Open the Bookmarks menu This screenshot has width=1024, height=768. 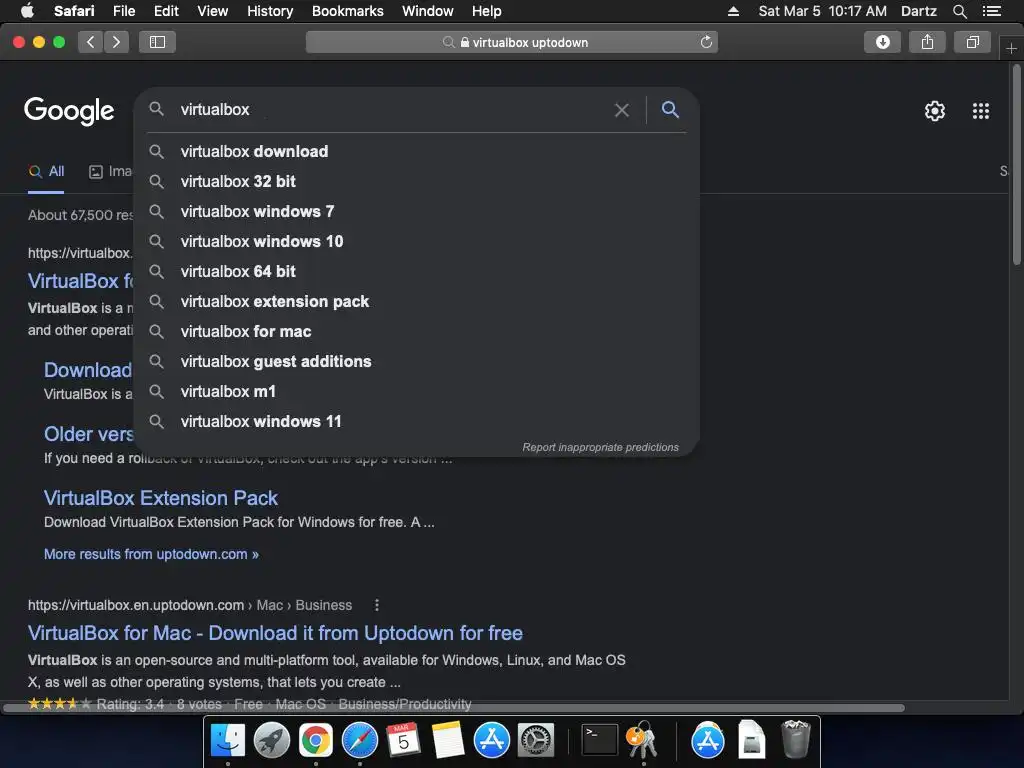(347, 11)
